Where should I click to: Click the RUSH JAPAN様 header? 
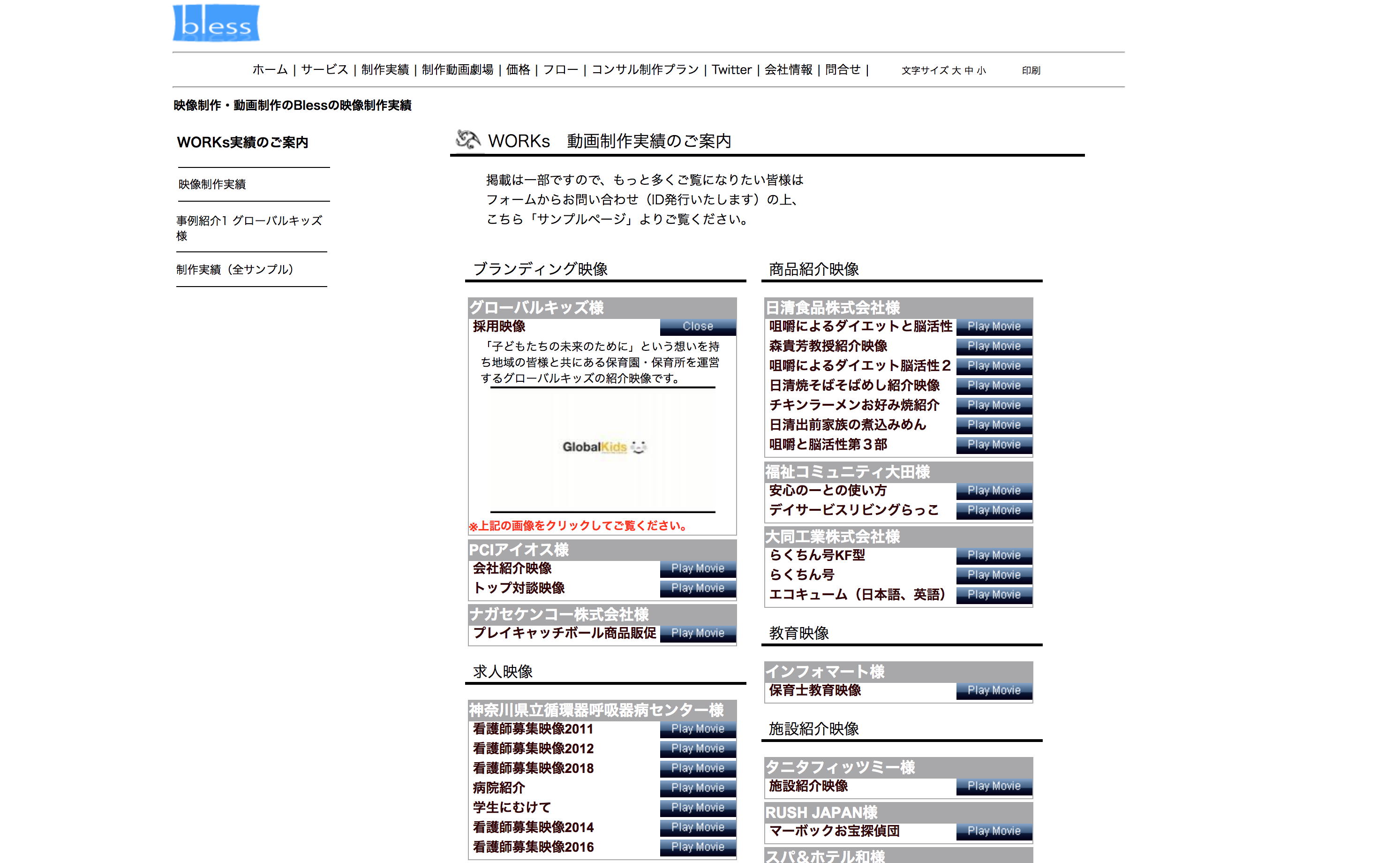(x=898, y=813)
